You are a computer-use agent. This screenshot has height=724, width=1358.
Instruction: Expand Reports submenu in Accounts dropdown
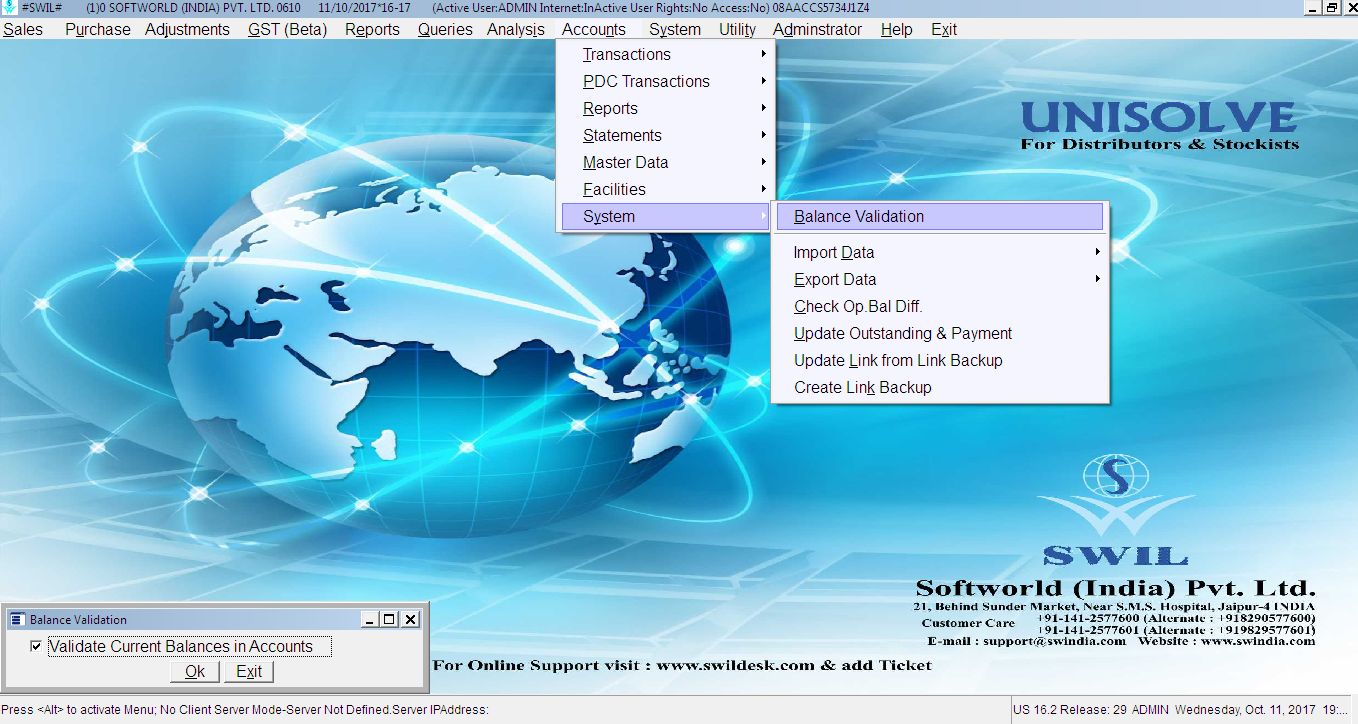click(666, 109)
